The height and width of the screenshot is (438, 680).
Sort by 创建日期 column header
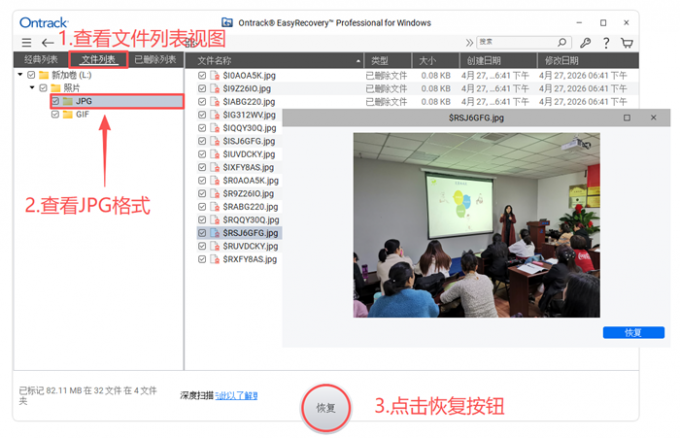coord(498,61)
